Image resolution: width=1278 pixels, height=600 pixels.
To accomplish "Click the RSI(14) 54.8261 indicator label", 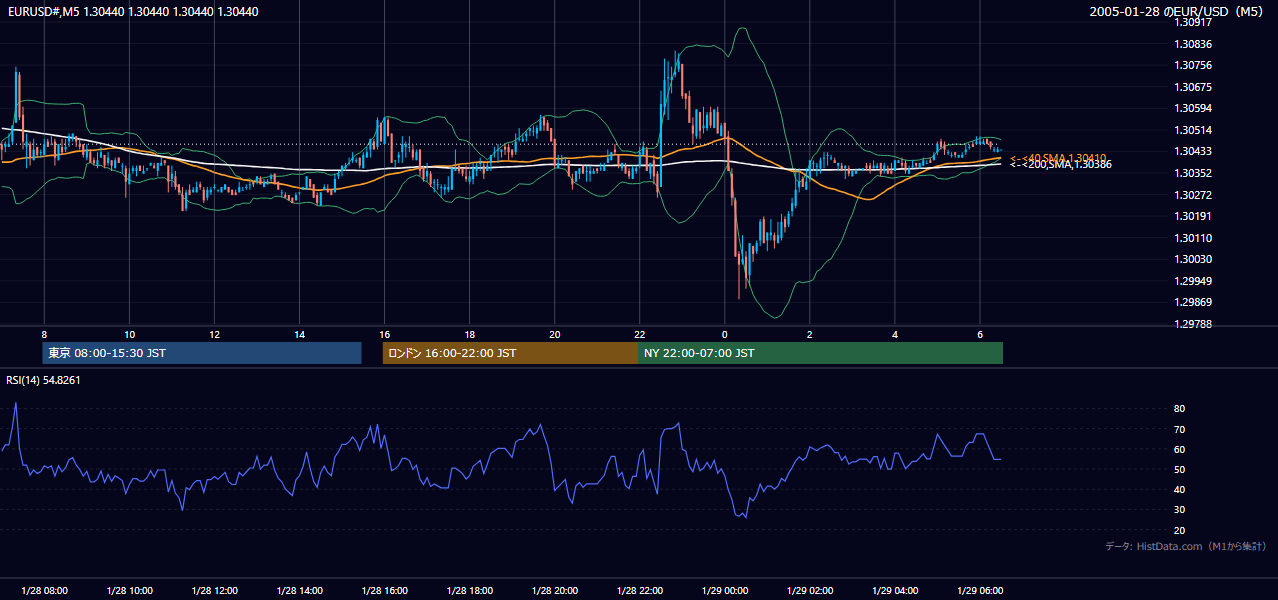I will [43, 380].
